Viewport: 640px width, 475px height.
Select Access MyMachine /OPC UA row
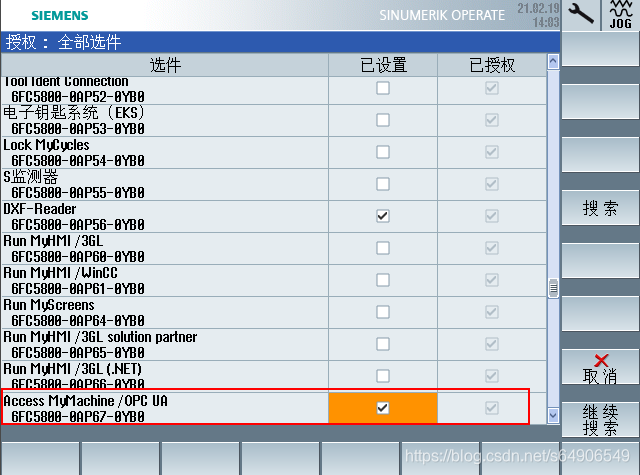[274, 408]
